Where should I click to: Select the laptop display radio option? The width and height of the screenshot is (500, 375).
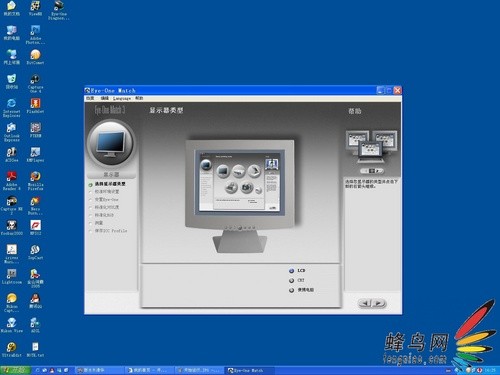pos(301,290)
